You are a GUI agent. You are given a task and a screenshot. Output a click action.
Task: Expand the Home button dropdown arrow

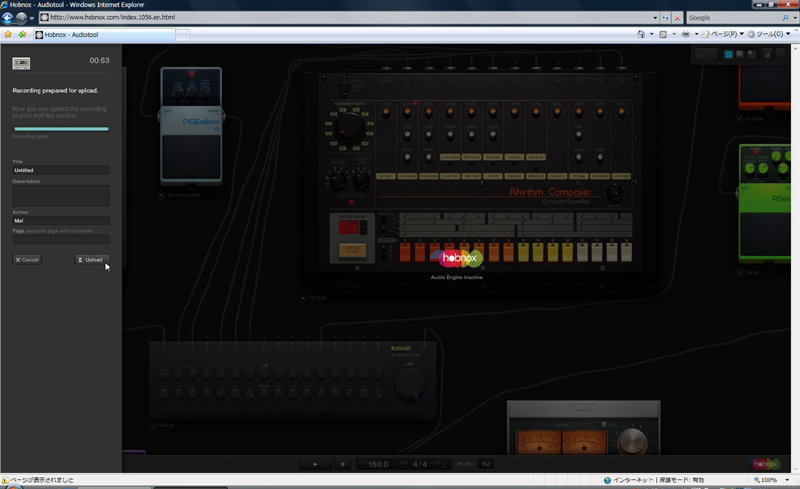pyautogui.click(x=652, y=34)
